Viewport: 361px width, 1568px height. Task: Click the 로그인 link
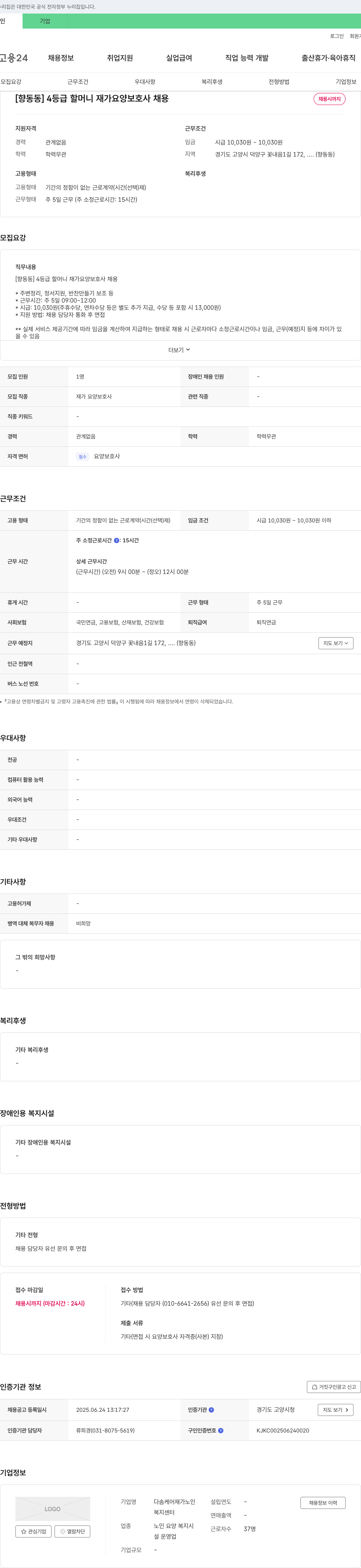337,36
